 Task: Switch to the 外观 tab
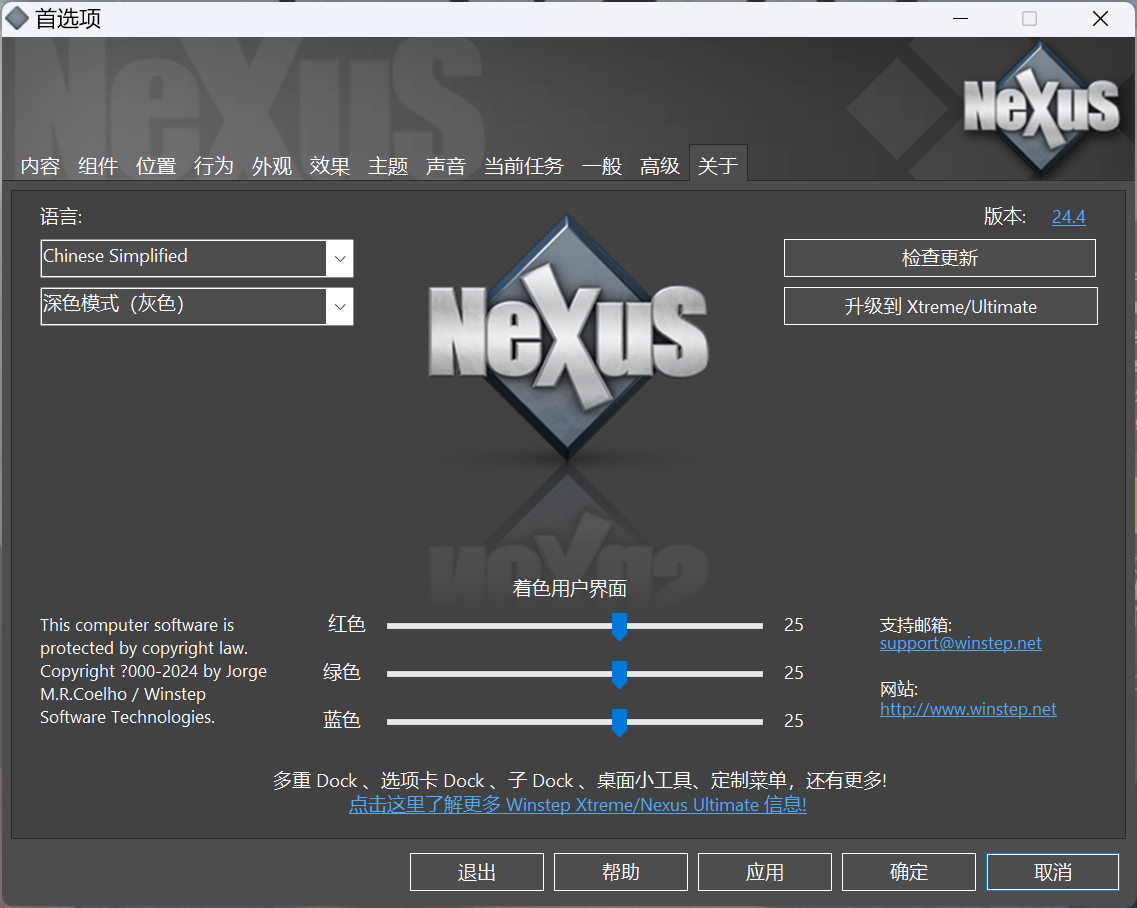click(271, 166)
